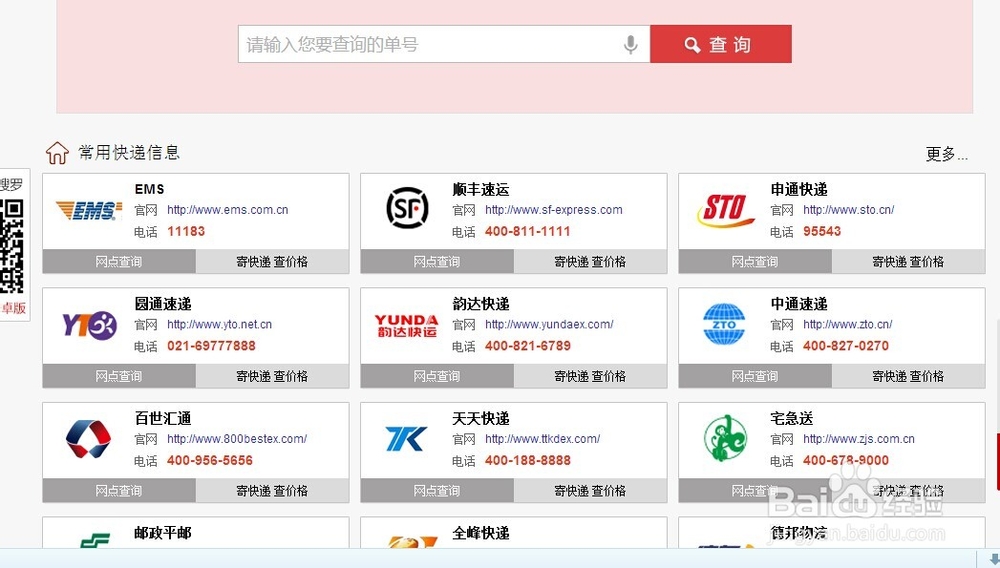1000x568 pixels.
Task: Click the 天天快递 company name
Action: [481, 419]
